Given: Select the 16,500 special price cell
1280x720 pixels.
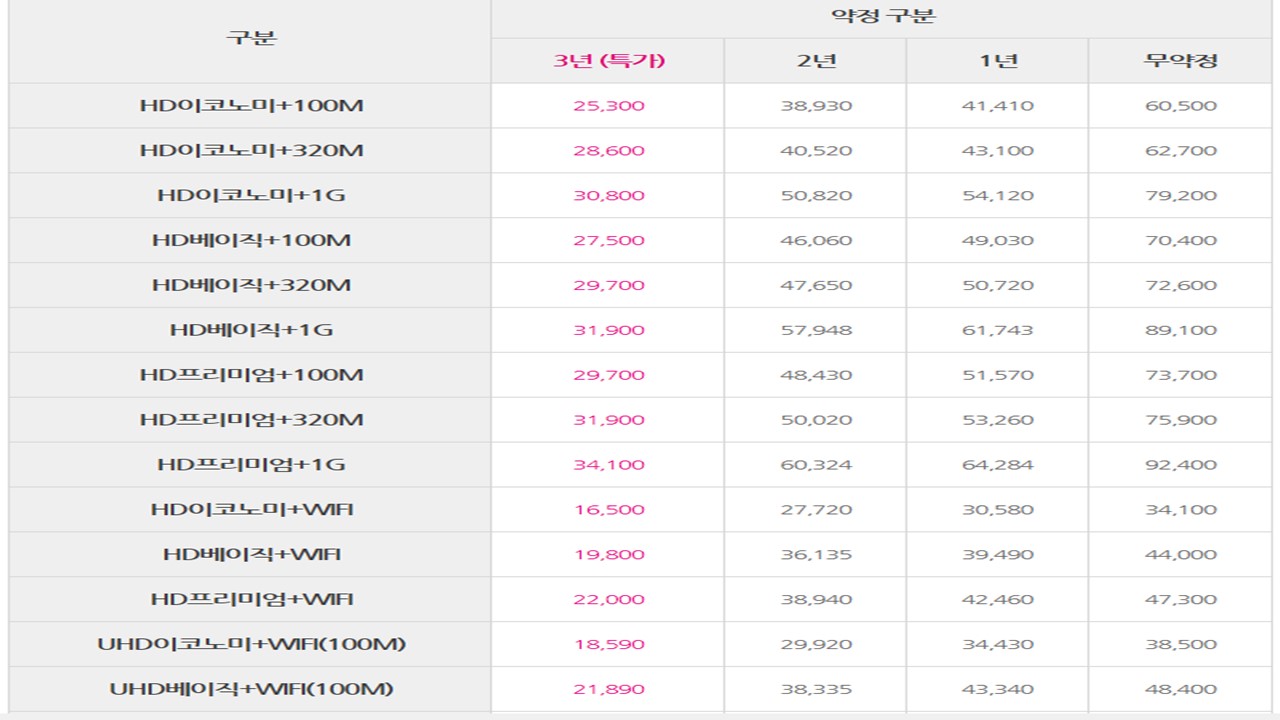Looking at the screenshot, I should click(x=609, y=510).
